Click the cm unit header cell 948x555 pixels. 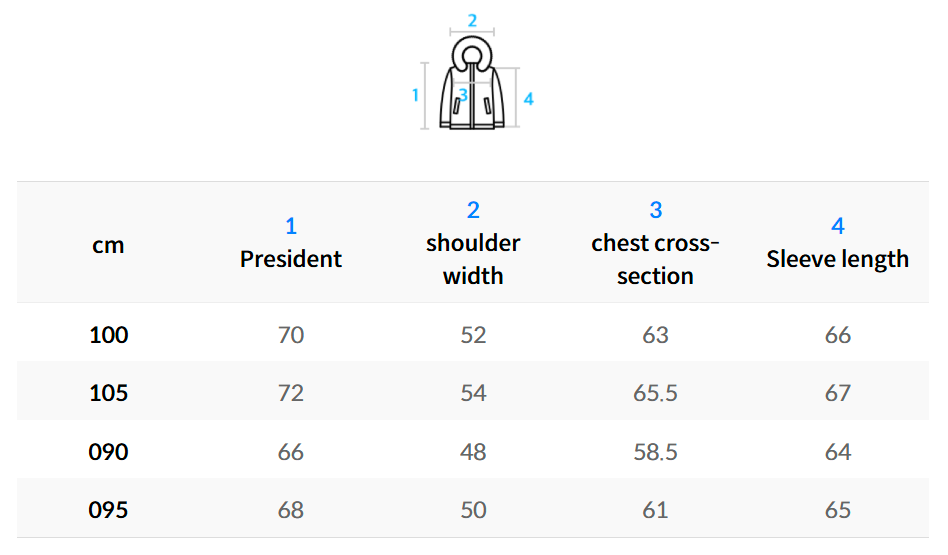point(108,244)
